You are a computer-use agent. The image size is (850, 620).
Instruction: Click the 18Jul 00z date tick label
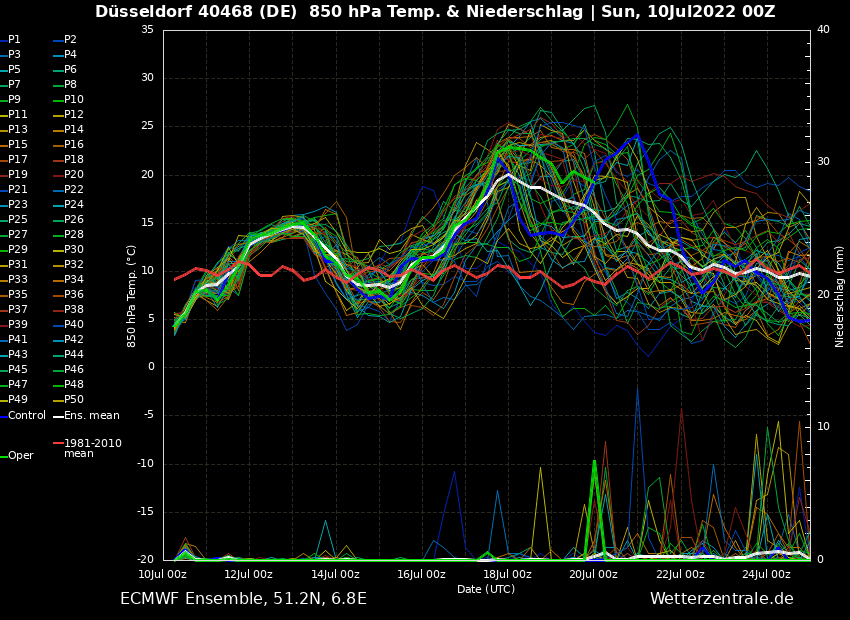tap(507, 575)
